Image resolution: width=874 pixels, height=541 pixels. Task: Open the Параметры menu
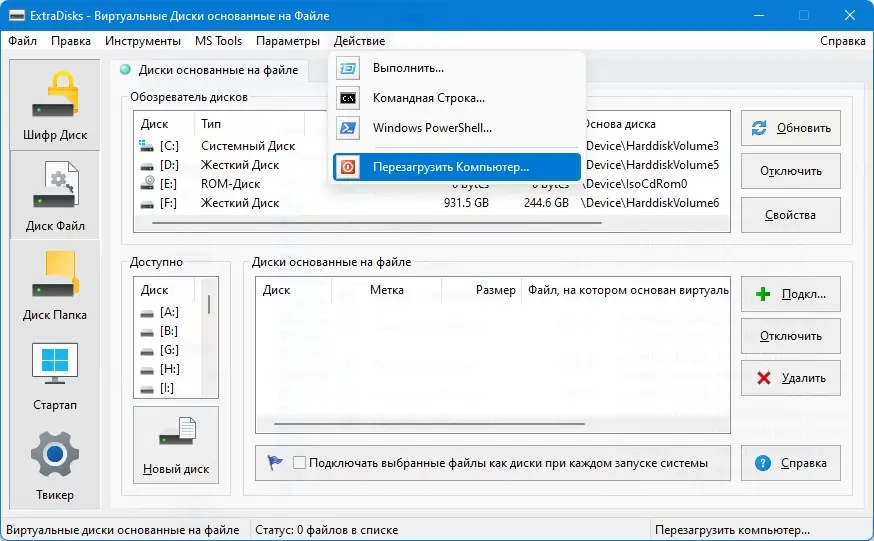(x=288, y=41)
